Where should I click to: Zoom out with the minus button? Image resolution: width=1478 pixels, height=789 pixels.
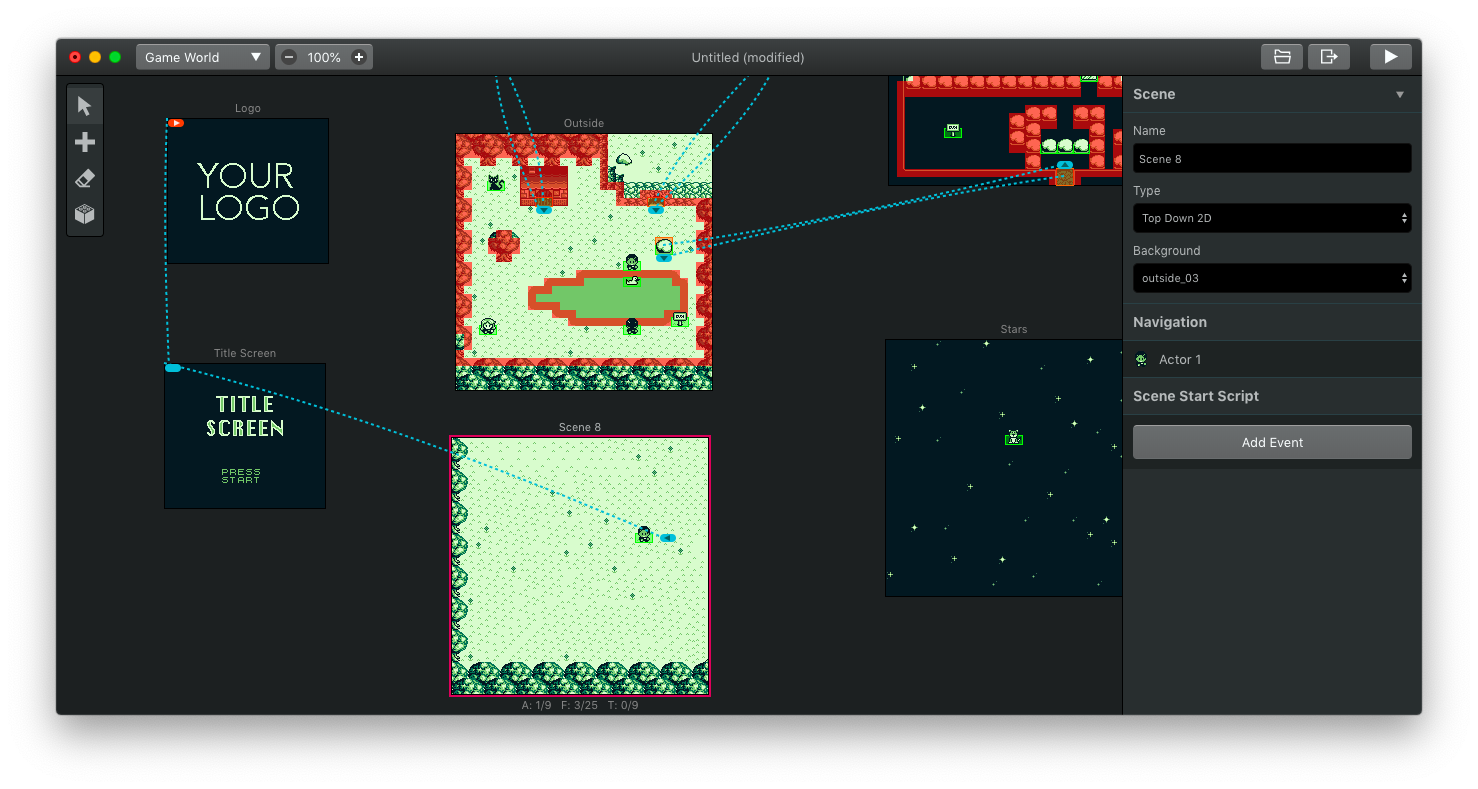click(289, 57)
